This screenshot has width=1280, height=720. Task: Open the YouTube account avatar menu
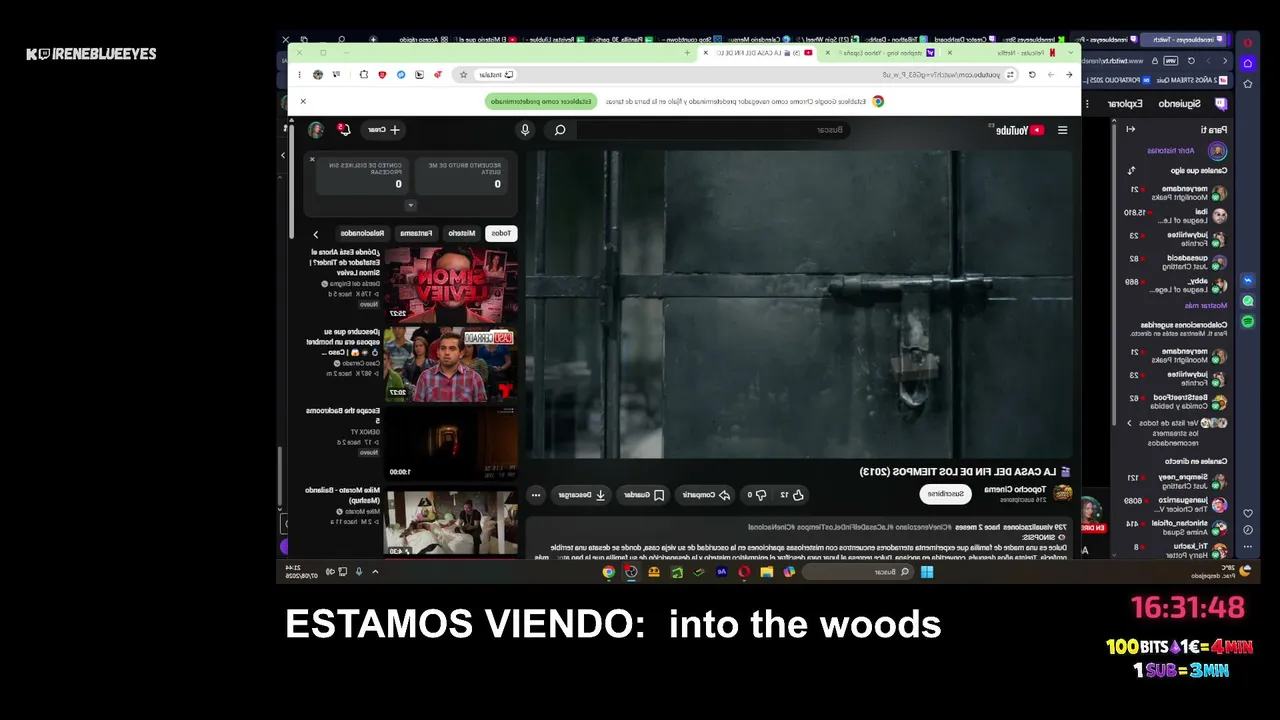point(316,130)
